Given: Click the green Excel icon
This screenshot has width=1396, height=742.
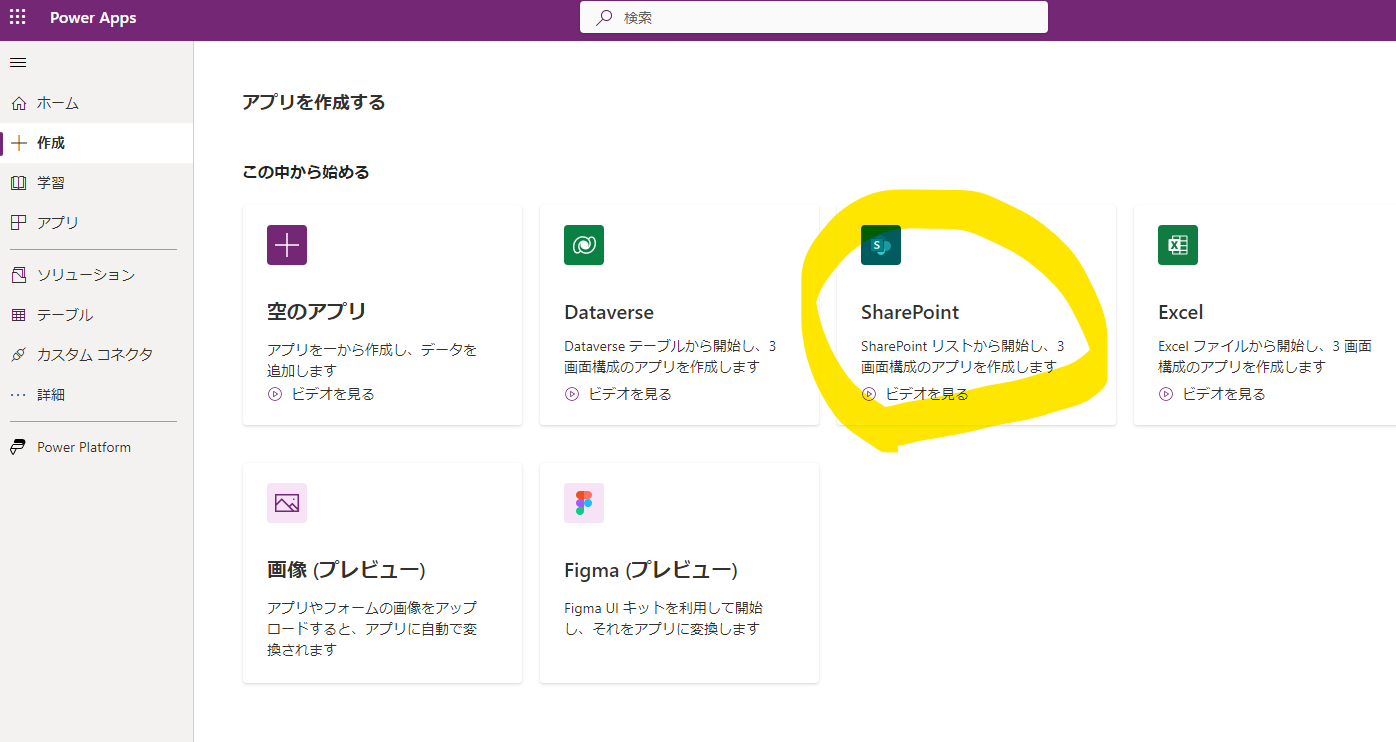Looking at the screenshot, I should pos(1178,245).
